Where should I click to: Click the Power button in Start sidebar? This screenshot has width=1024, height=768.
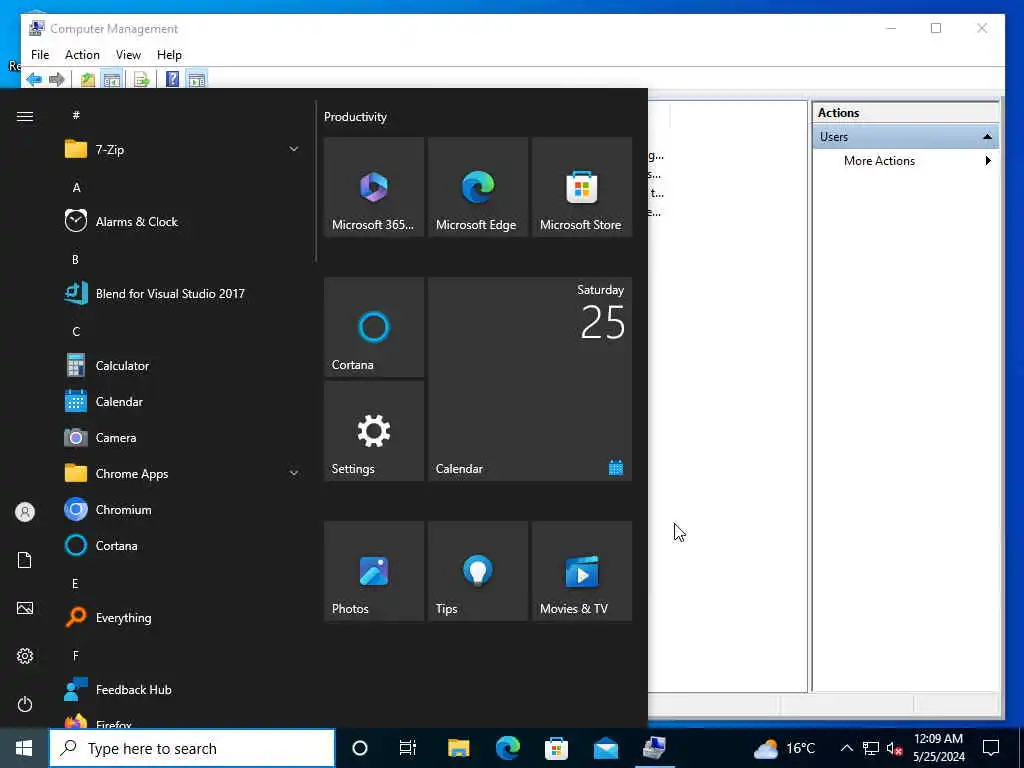tap(25, 704)
